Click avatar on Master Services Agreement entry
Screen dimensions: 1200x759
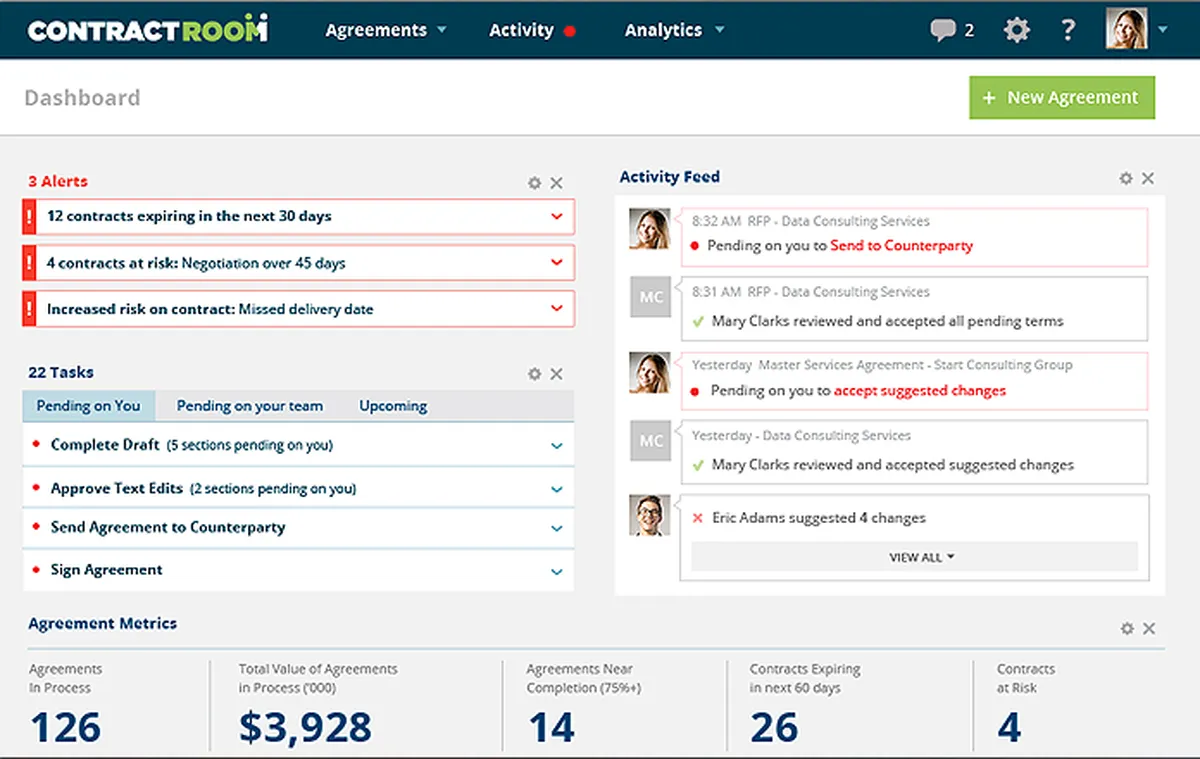tap(650, 372)
